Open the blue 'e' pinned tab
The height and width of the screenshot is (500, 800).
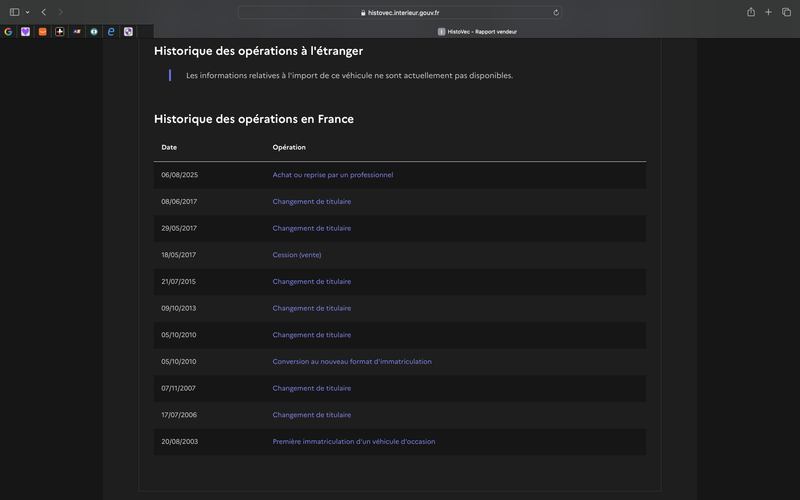[x=111, y=32]
